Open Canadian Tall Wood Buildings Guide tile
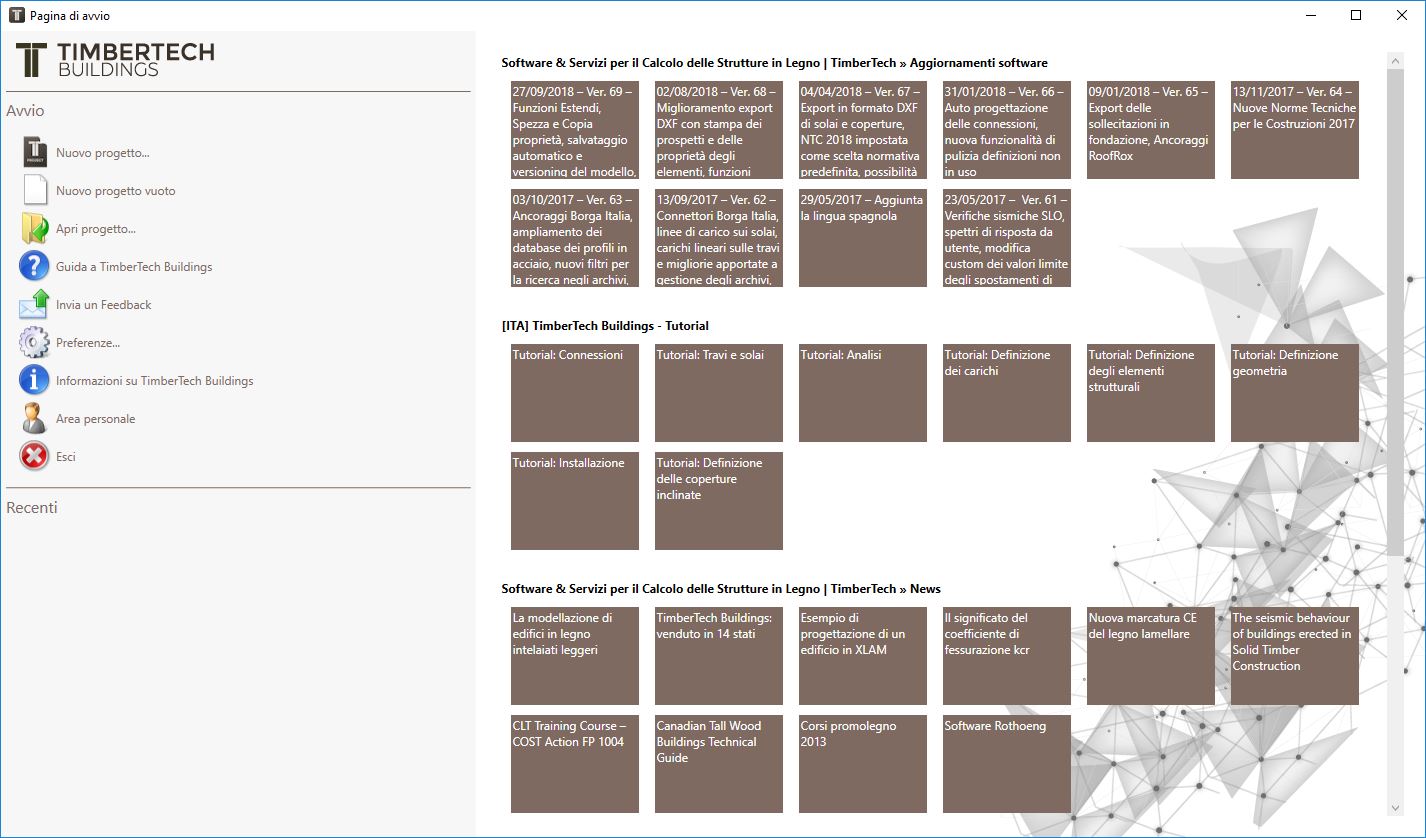Image resolution: width=1426 pixels, height=838 pixels. (719, 764)
